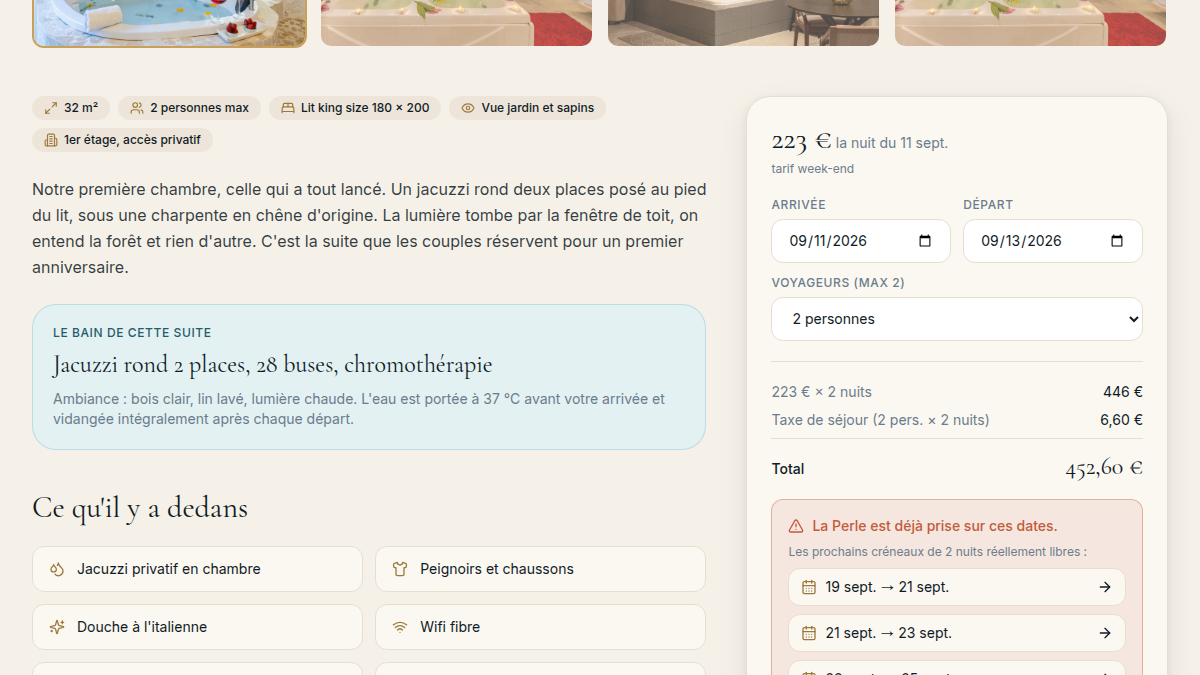This screenshot has height=675, width=1200.
Task: Click the Taxe de séjour amount 6,60 €
Action: 1121,420
